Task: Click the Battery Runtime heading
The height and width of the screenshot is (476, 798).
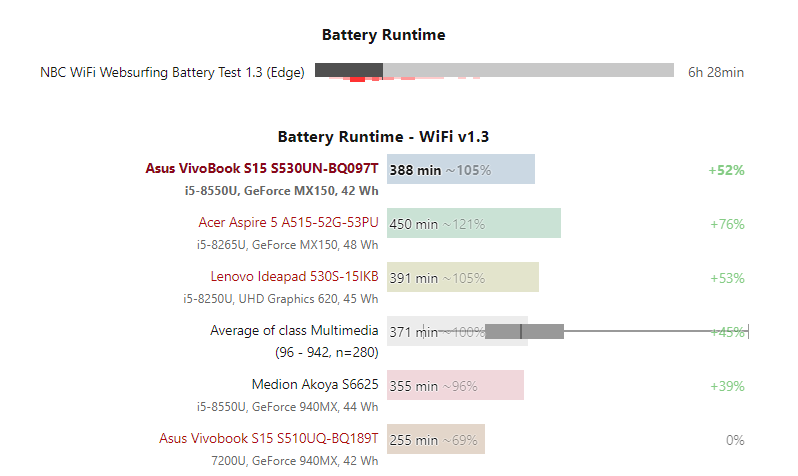Action: pos(384,35)
